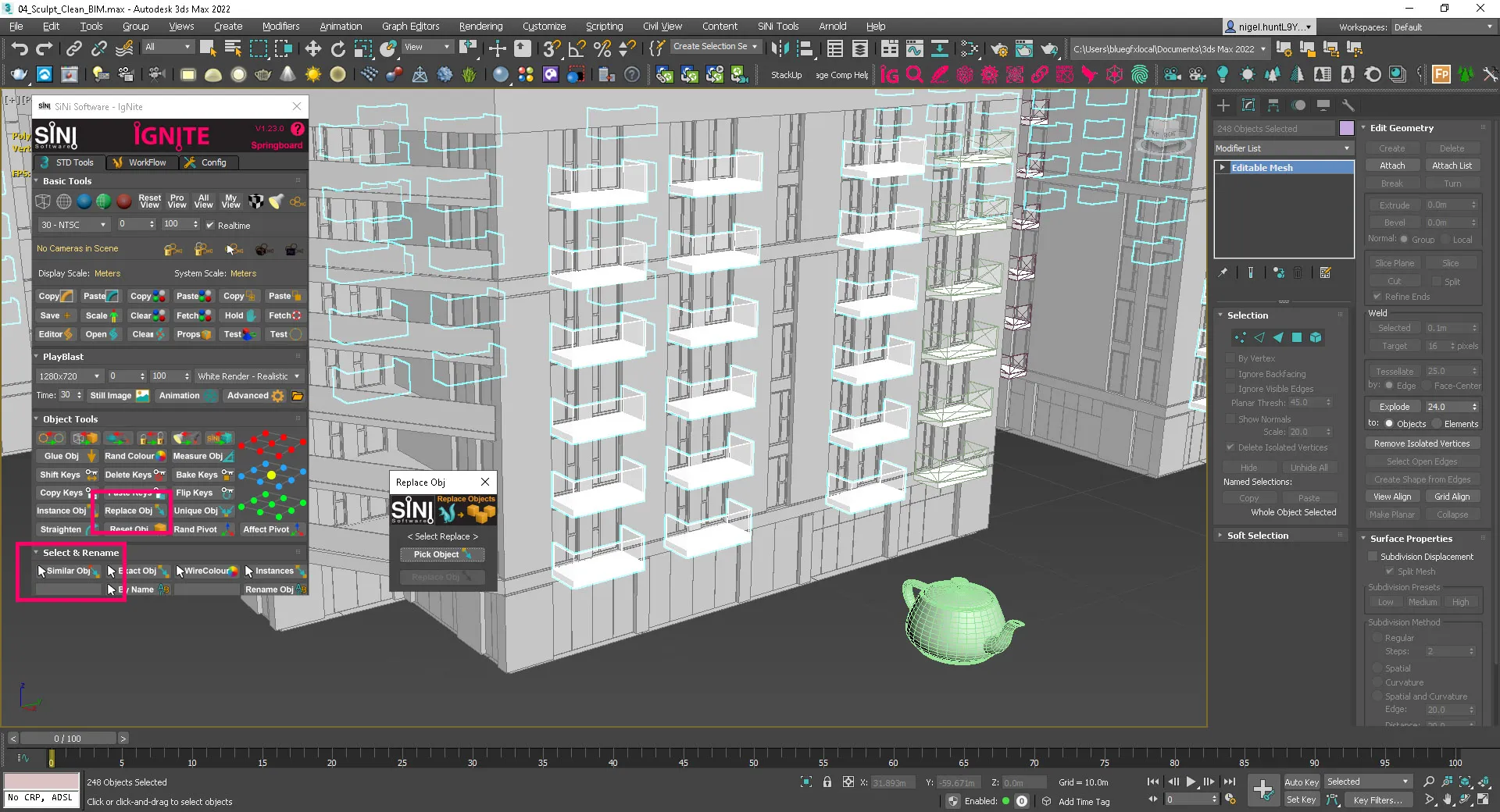Image resolution: width=1500 pixels, height=812 pixels.
Task: Activate the Select and Rotate tool
Action: point(338,49)
